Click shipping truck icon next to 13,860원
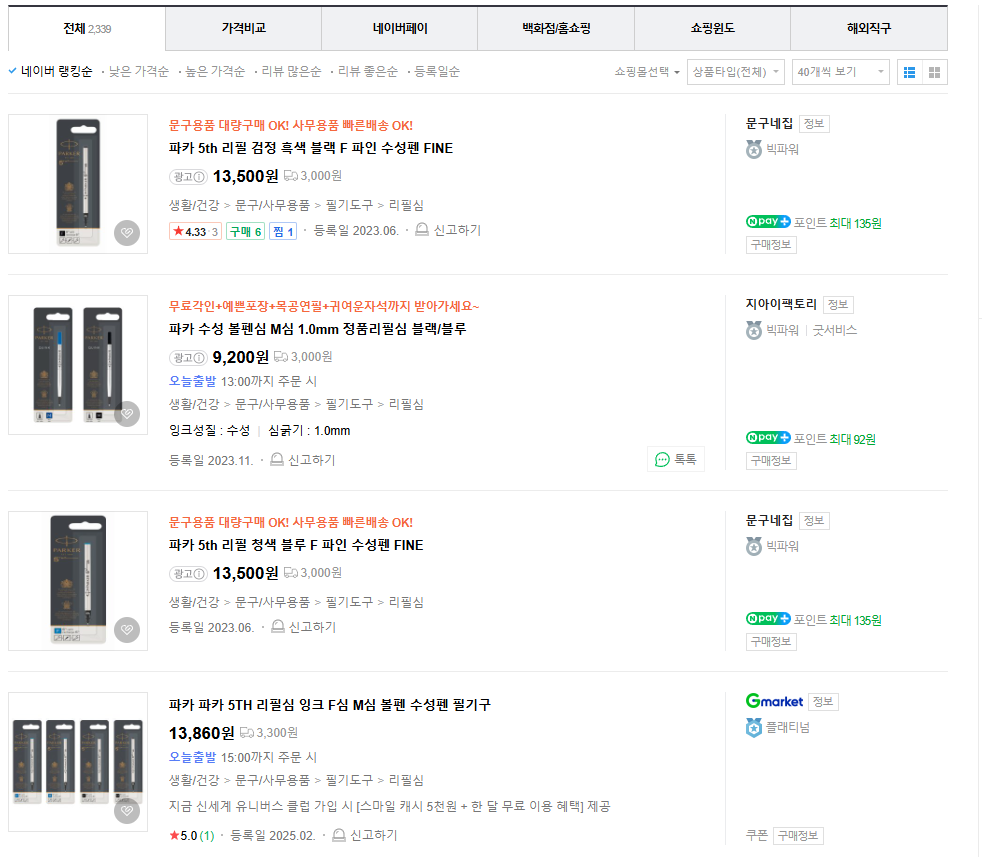Viewport: 982px width, 857px height. tap(247, 732)
